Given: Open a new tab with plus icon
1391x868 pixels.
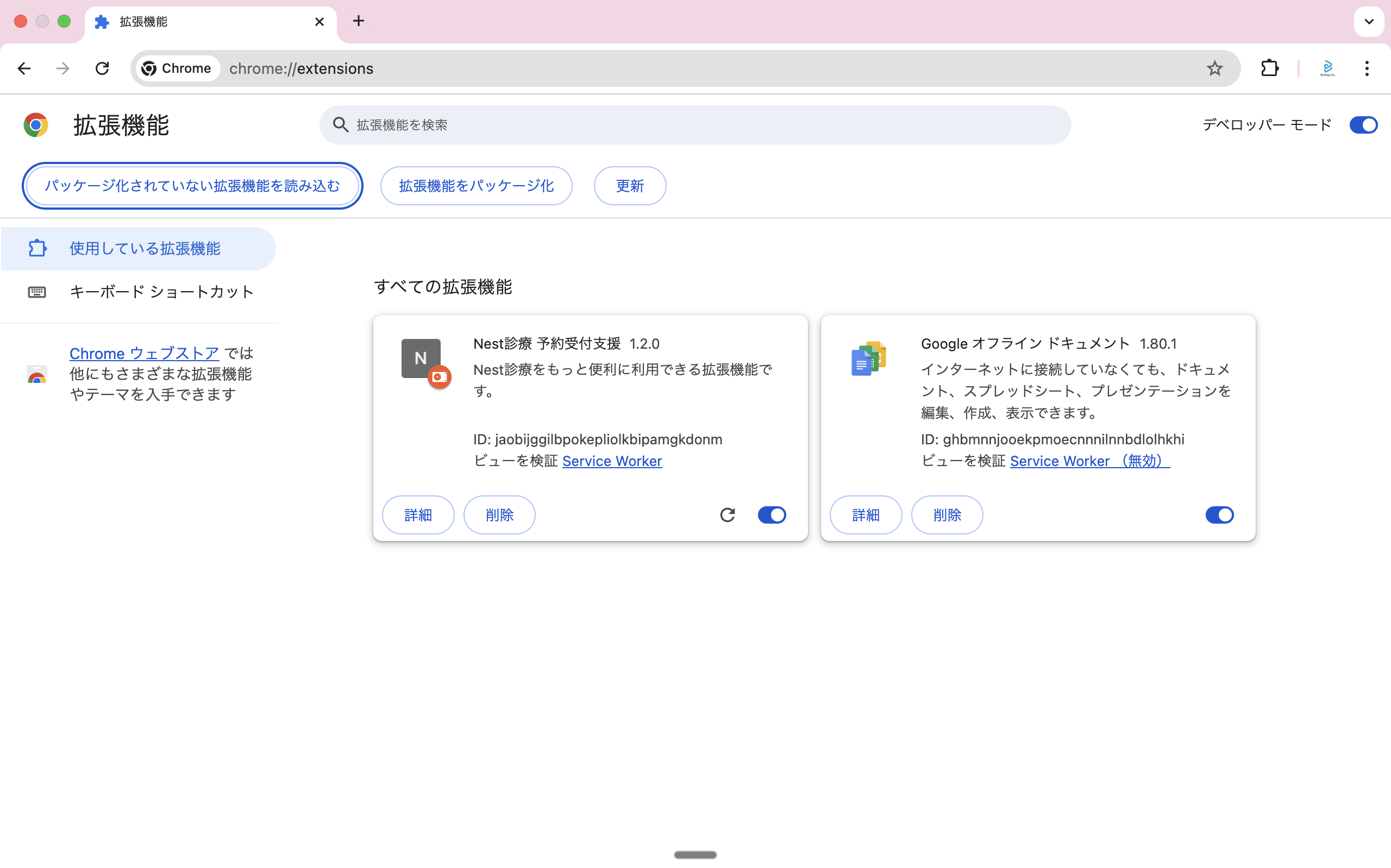Looking at the screenshot, I should coord(358,21).
